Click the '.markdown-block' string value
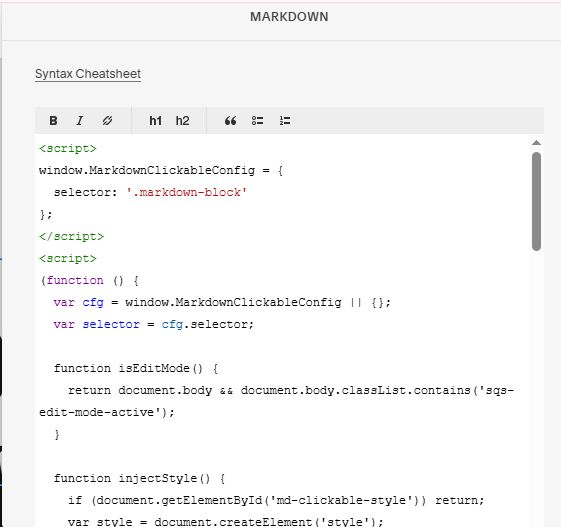 [186, 192]
